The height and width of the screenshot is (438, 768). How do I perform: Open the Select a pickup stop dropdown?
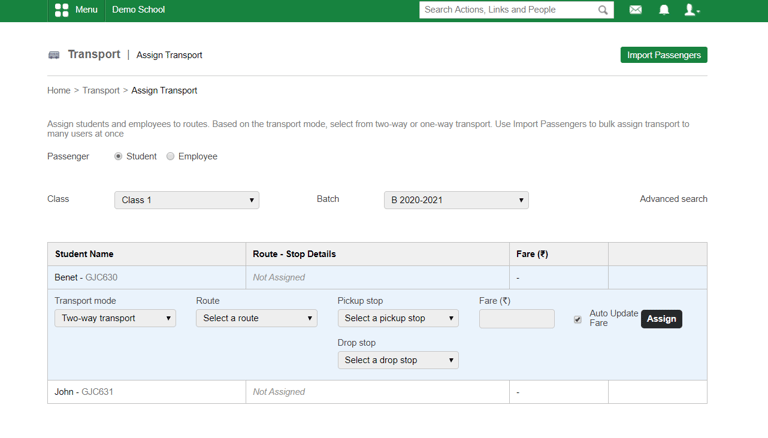click(398, 318)
